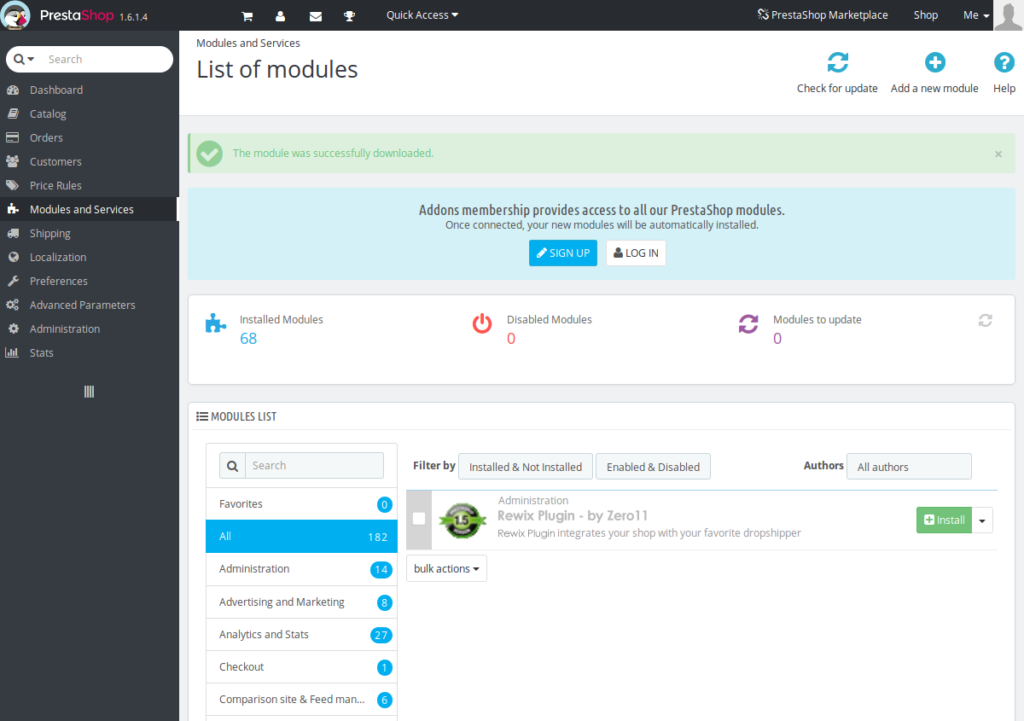Open Enabled & Disabled filter
Screen dimensions: 1024x721
[653, 466]
